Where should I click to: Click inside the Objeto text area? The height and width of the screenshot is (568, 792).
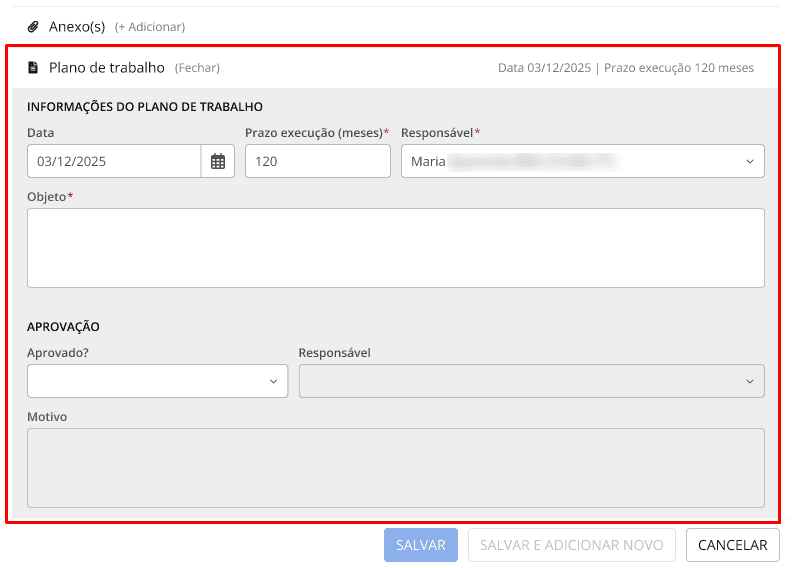pyautogui.click(x=395, y=247)
